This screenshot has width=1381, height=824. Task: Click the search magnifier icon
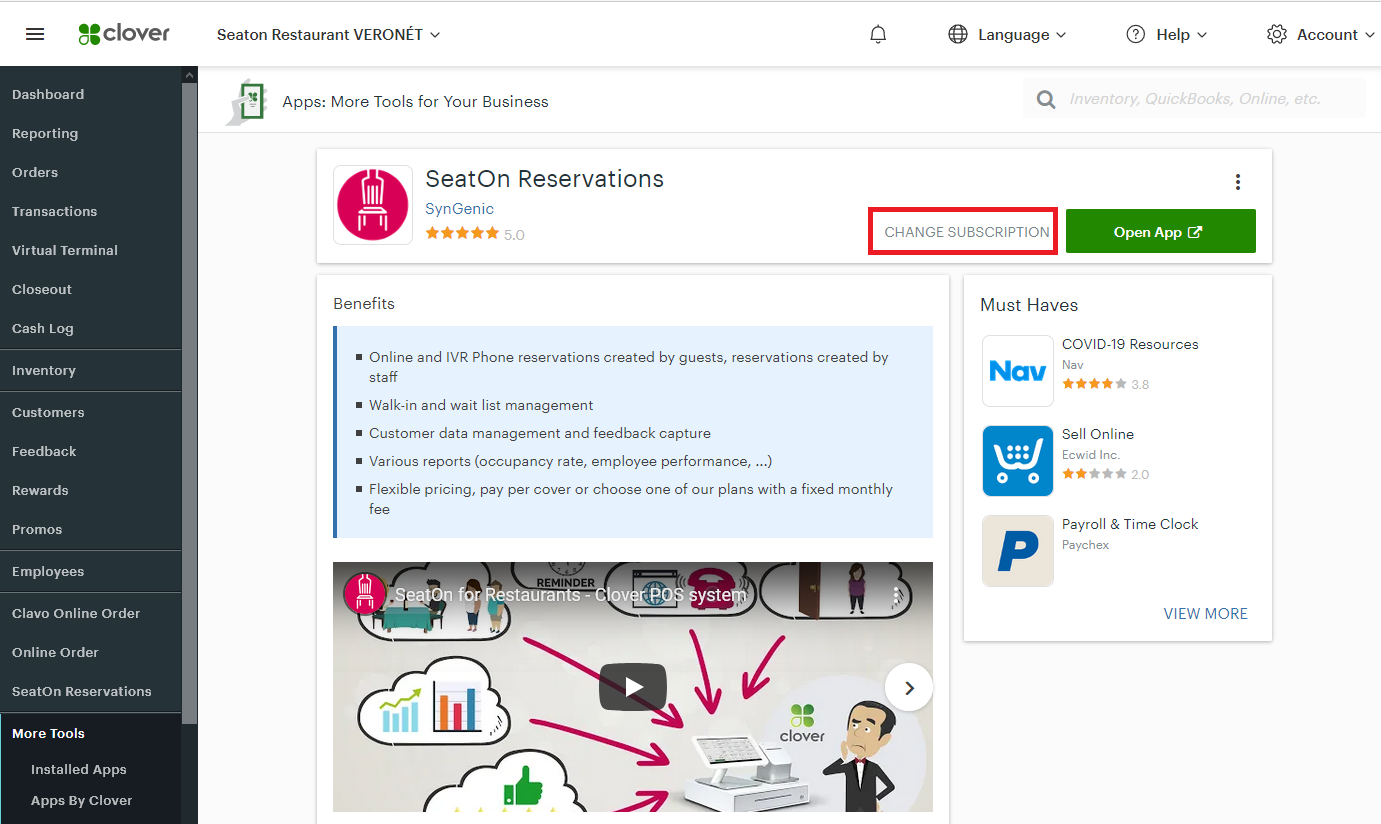pyautogui.click(x=1046, y=99)
